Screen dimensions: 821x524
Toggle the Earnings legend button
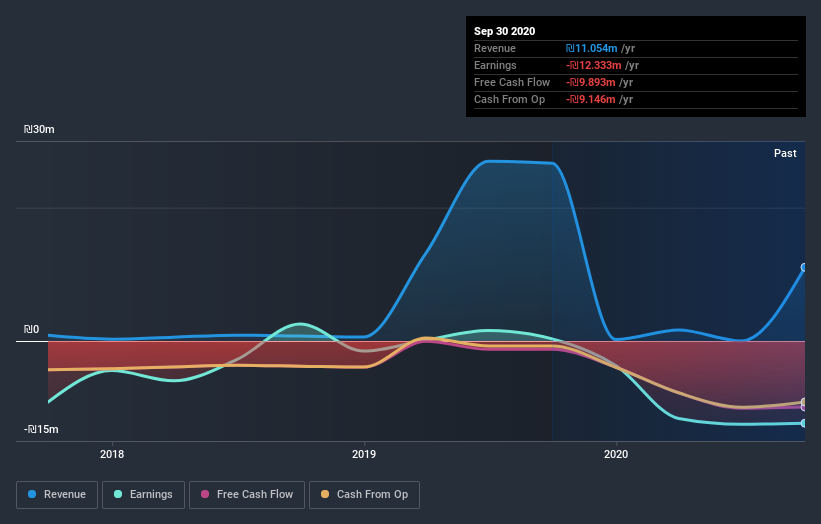coord(143,495)
